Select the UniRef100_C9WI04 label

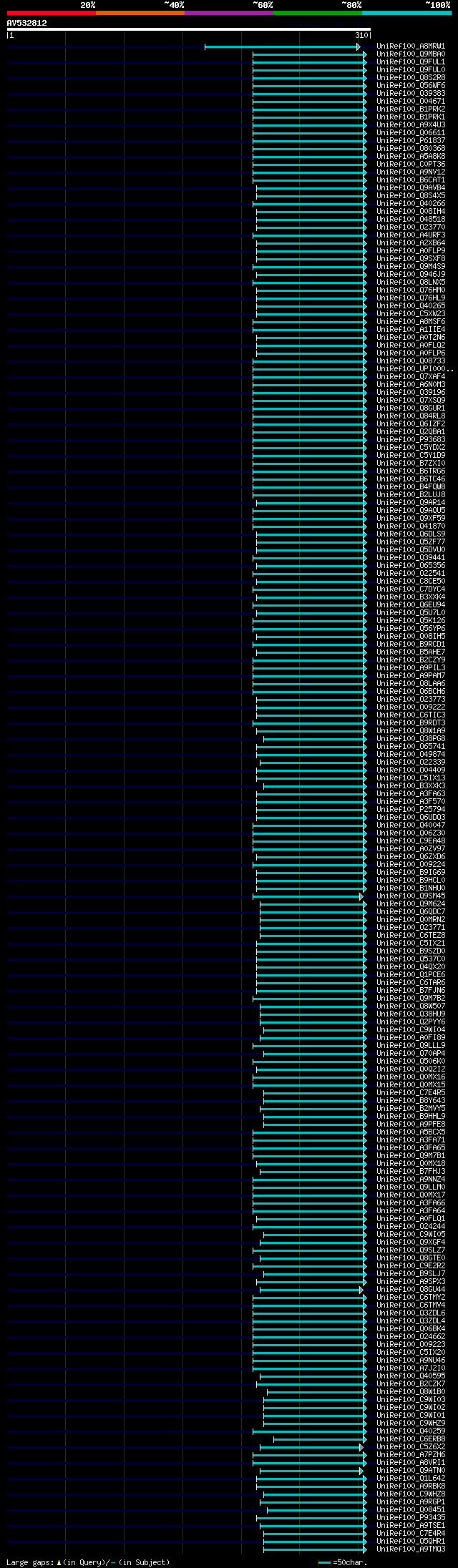[411, 1030]
